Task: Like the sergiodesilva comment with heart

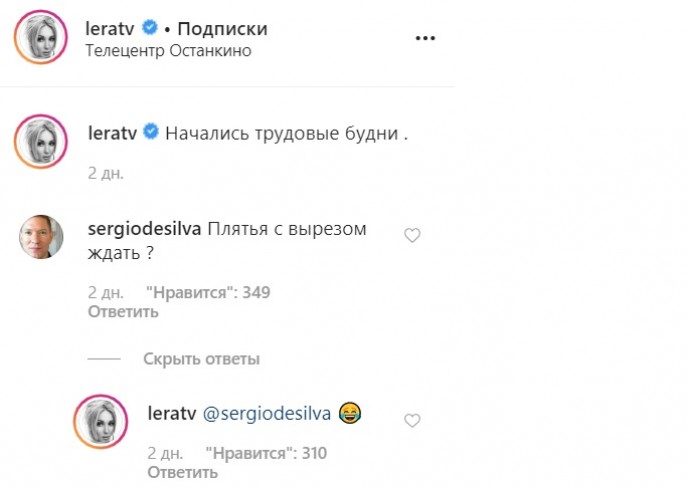Action: pos(411,235)
